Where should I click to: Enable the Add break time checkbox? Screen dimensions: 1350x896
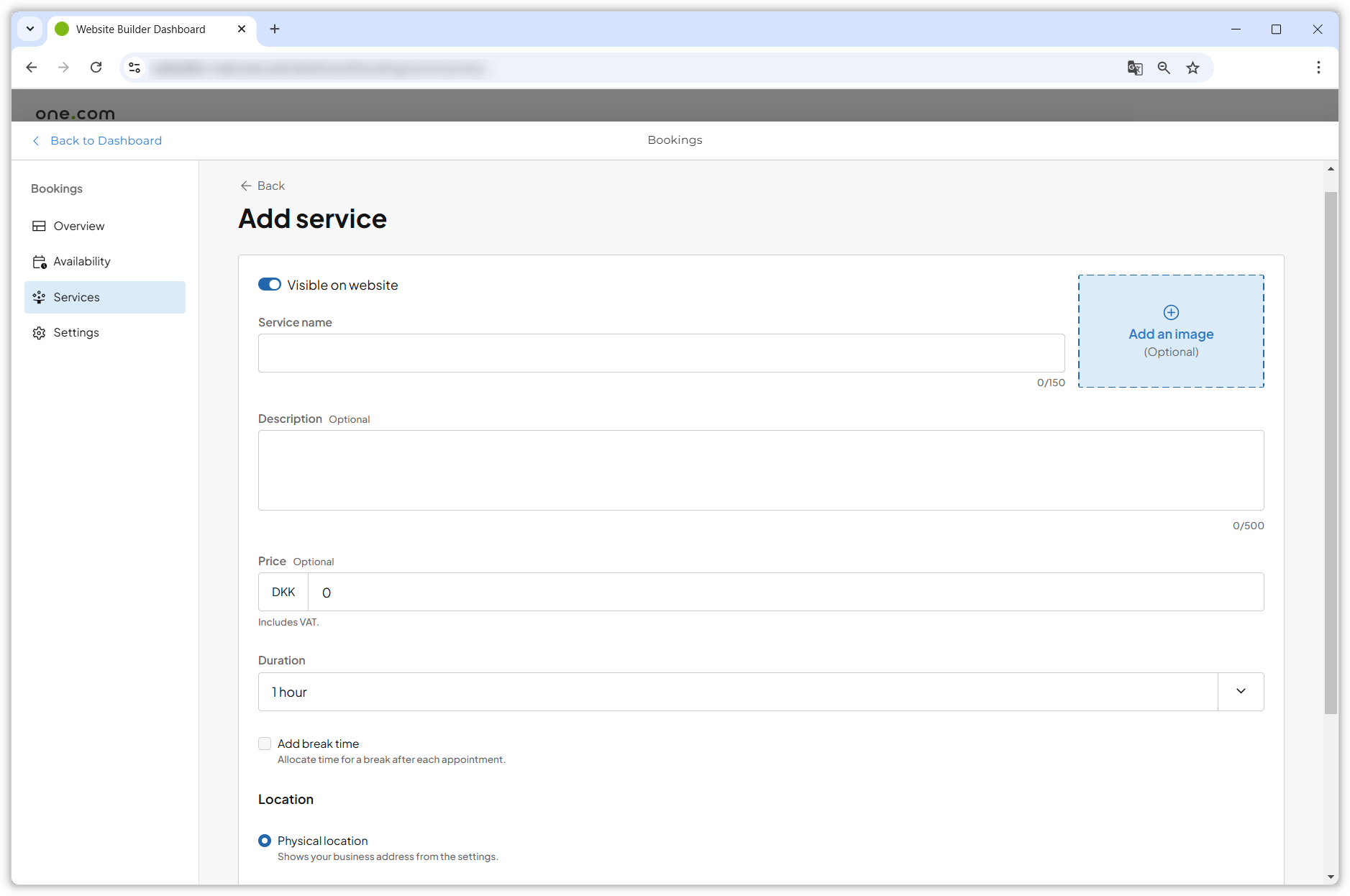(265, 744)
